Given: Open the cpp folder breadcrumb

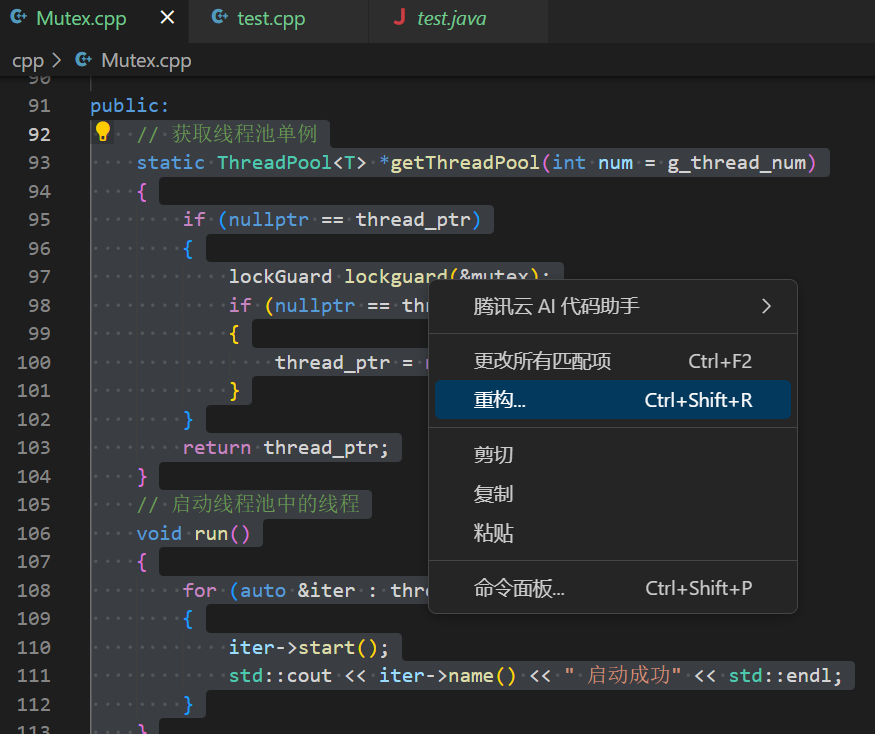Looking at the screenshot, I should 28,60.
